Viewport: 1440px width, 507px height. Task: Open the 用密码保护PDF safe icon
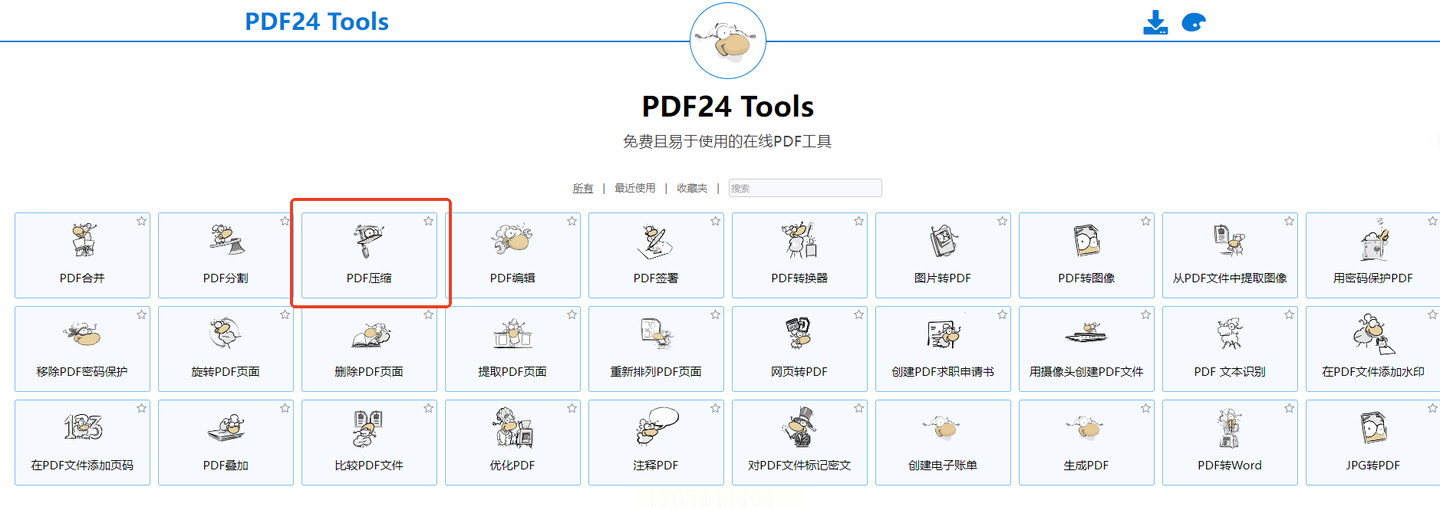pos(1373,241)
